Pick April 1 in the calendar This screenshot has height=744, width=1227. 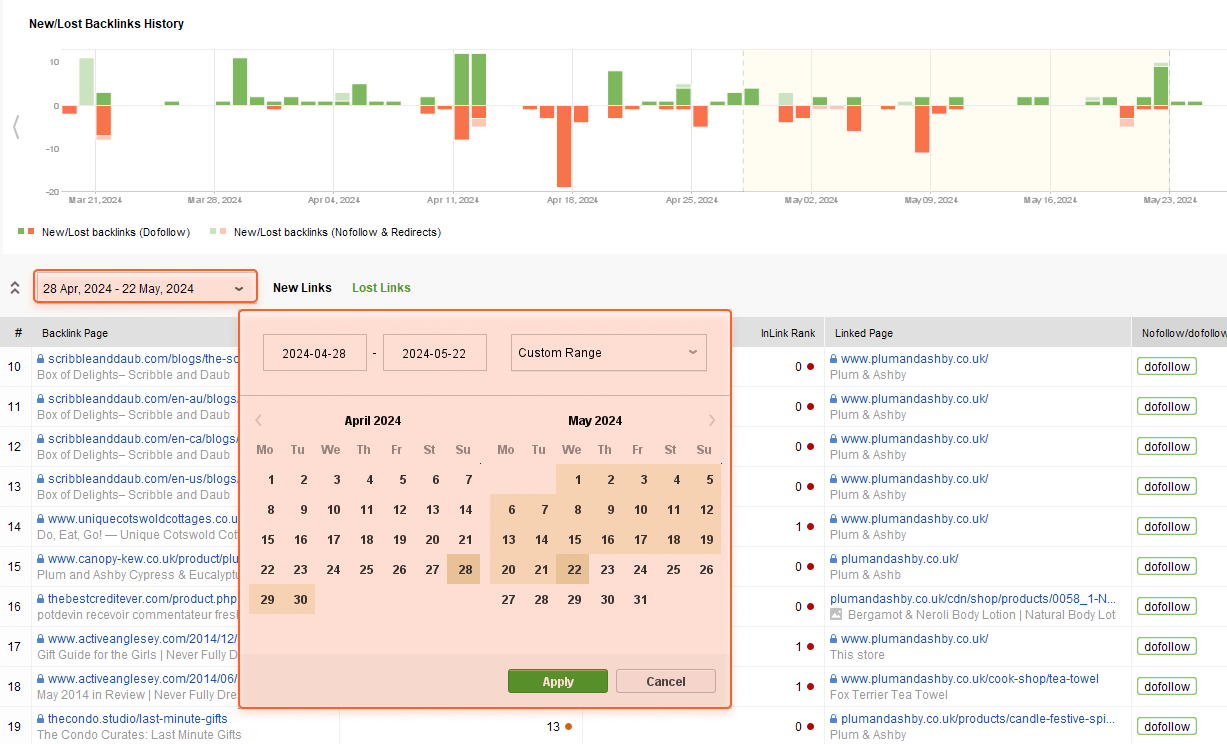click(x=271, y=480)
